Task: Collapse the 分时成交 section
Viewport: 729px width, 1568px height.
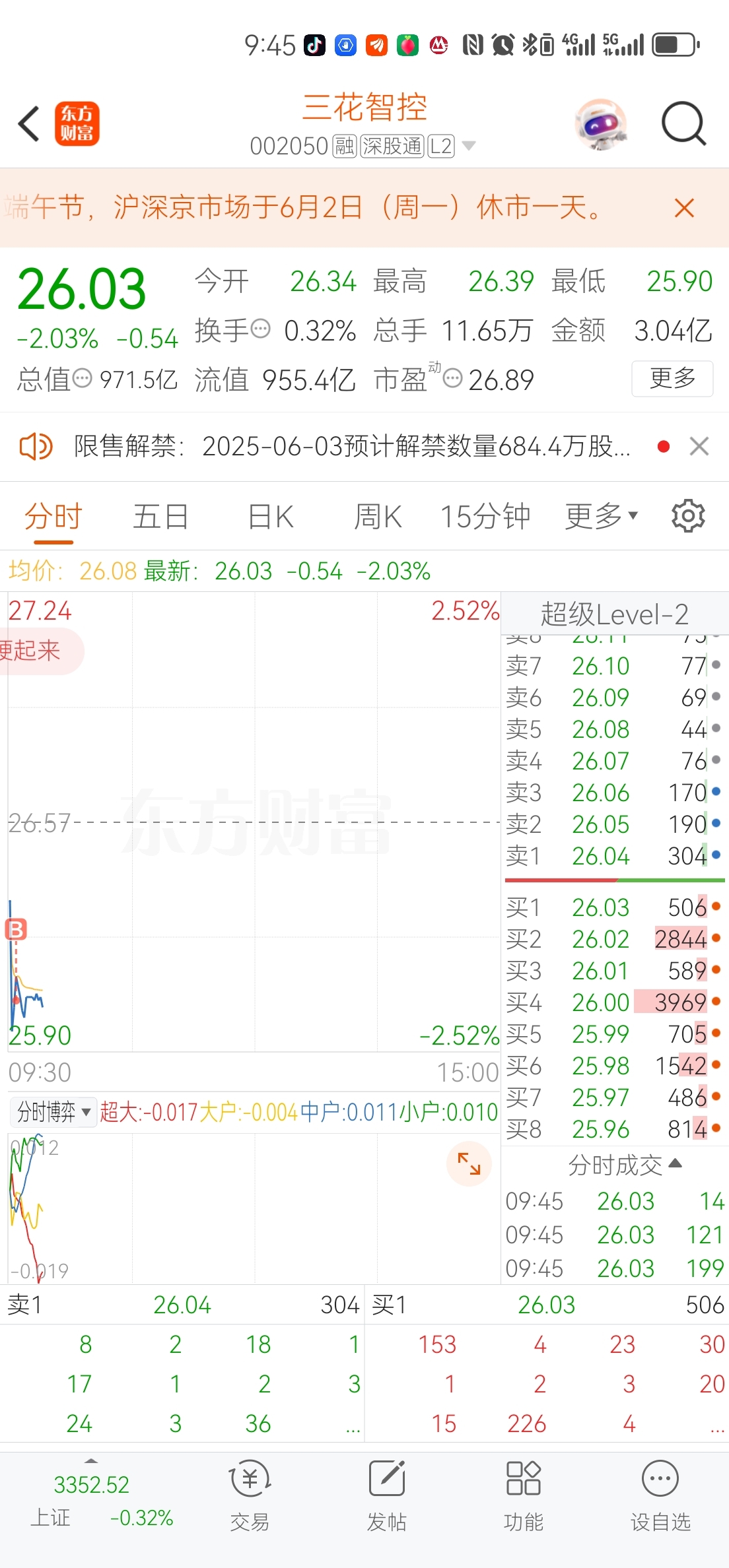Action: point(624,1165)
